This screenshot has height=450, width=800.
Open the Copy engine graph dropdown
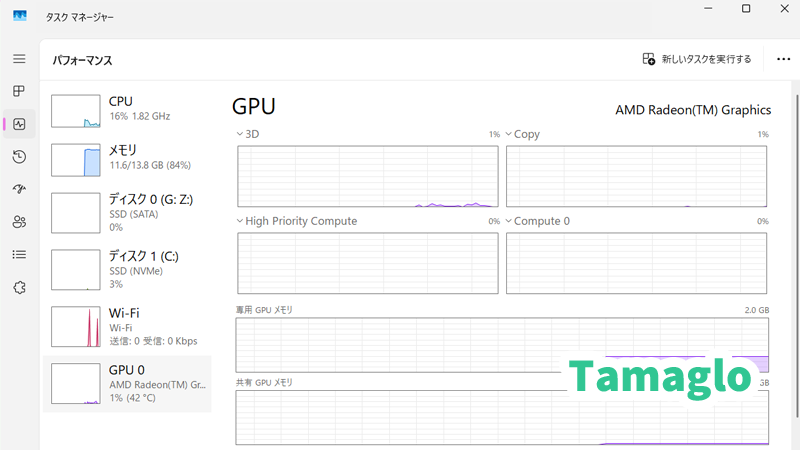pos(508,133)
